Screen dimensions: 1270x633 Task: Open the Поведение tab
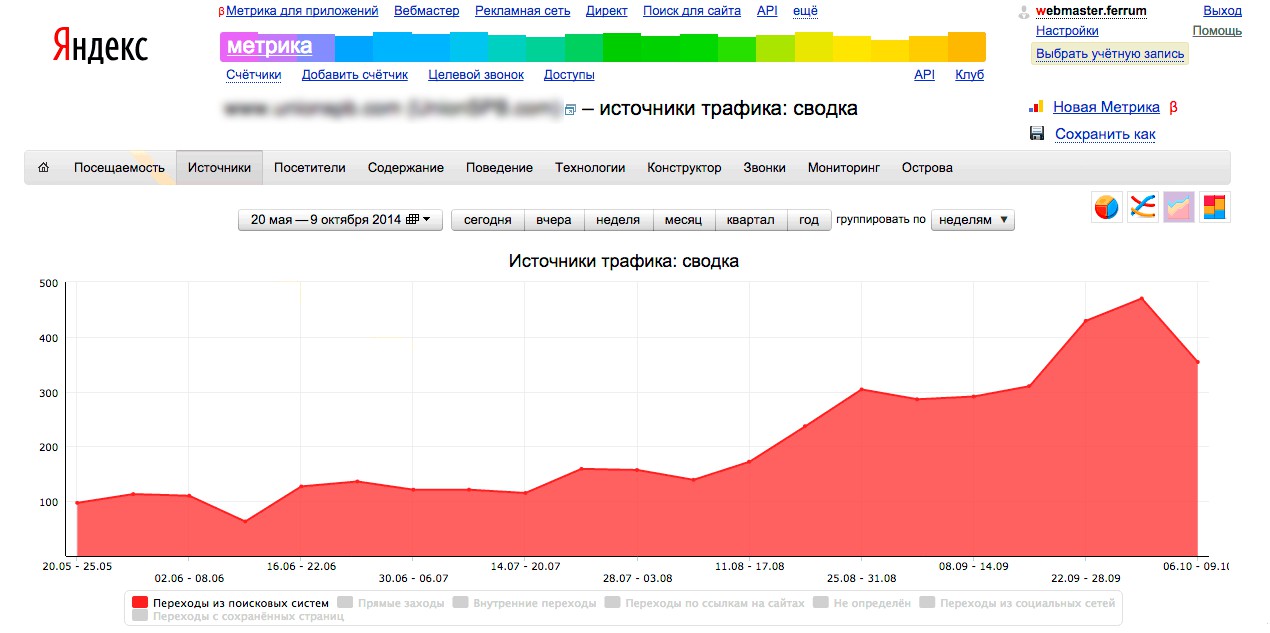pyautogui.click(x=500, y=168)
